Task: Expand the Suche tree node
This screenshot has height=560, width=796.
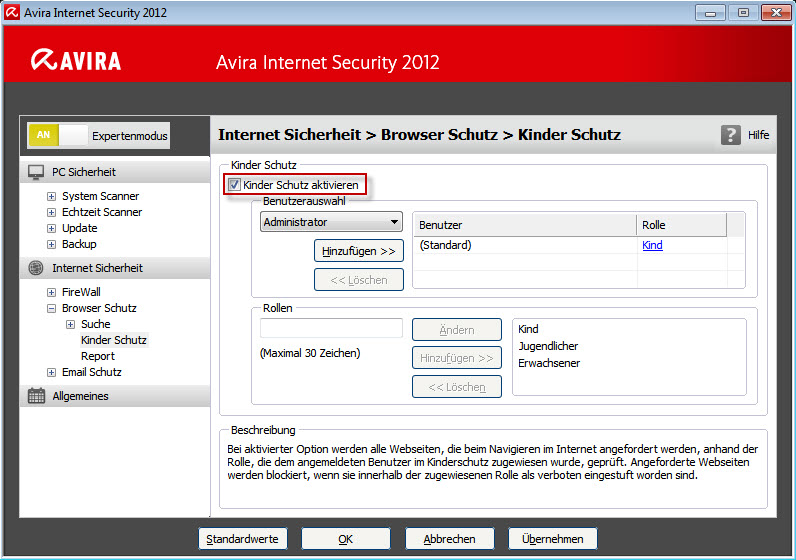Action: (71, 324)
